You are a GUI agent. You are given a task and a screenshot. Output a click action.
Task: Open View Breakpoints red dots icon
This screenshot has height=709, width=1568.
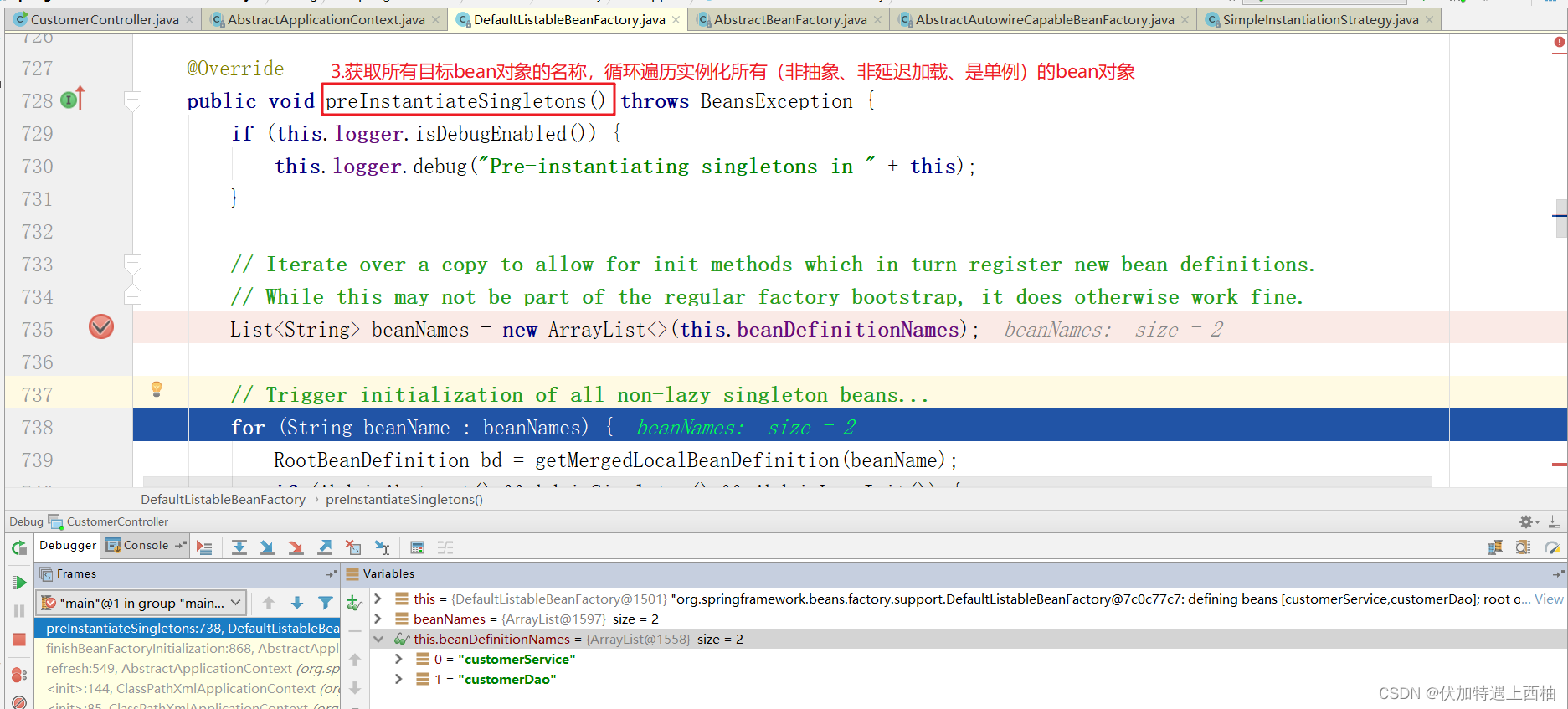18,675
